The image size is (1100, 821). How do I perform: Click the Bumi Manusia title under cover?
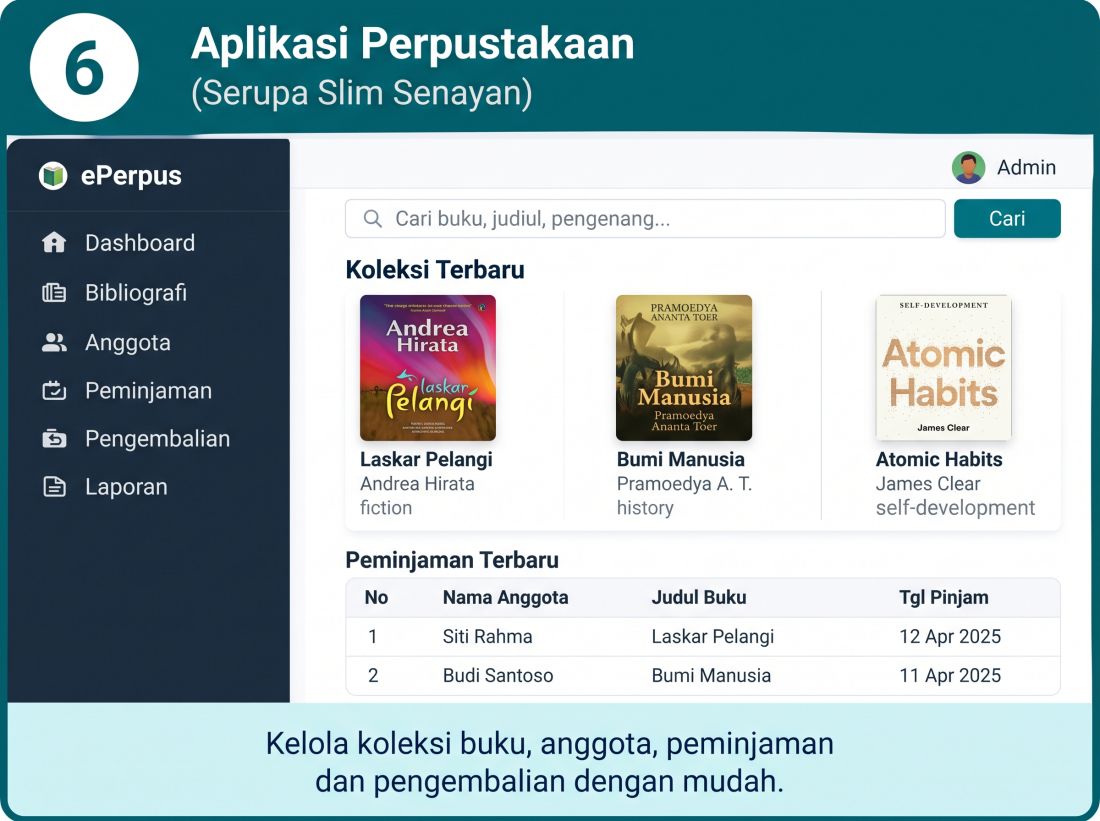(680, 460)
